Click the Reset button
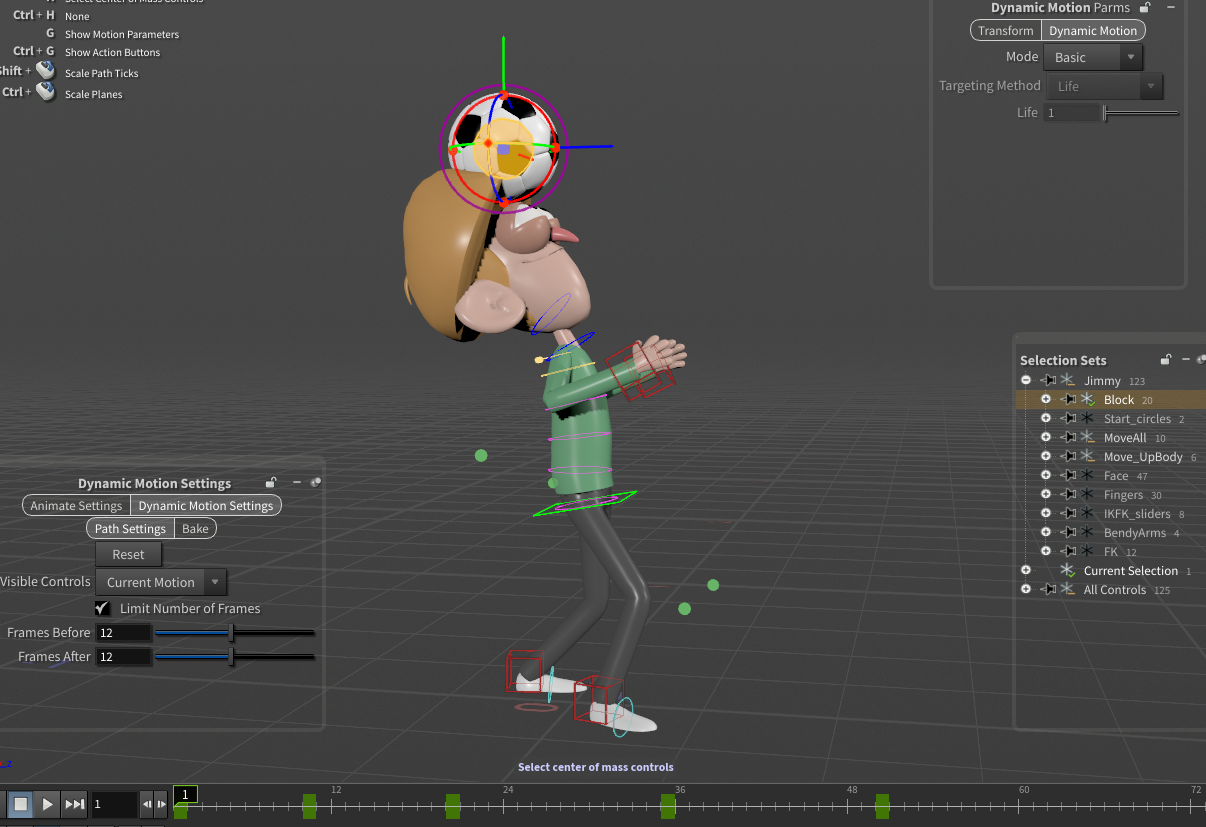Screen dimensions: 1206x827 coord(128,555)
